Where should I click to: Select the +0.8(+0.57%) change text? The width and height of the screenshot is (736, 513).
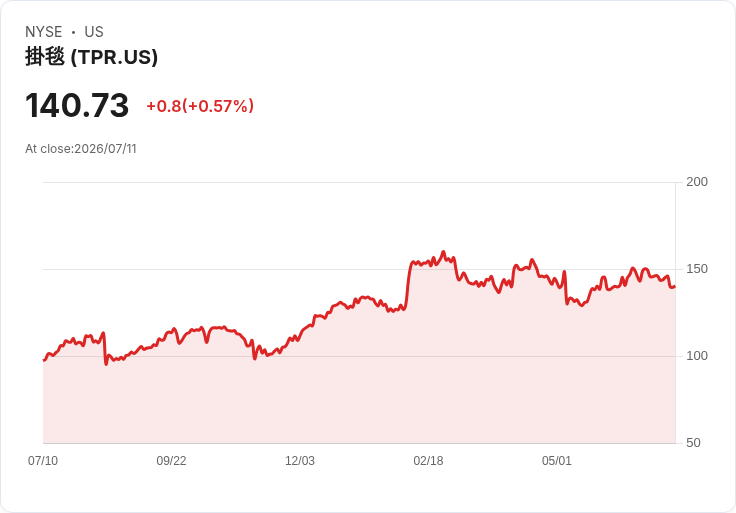pos(200,106)
